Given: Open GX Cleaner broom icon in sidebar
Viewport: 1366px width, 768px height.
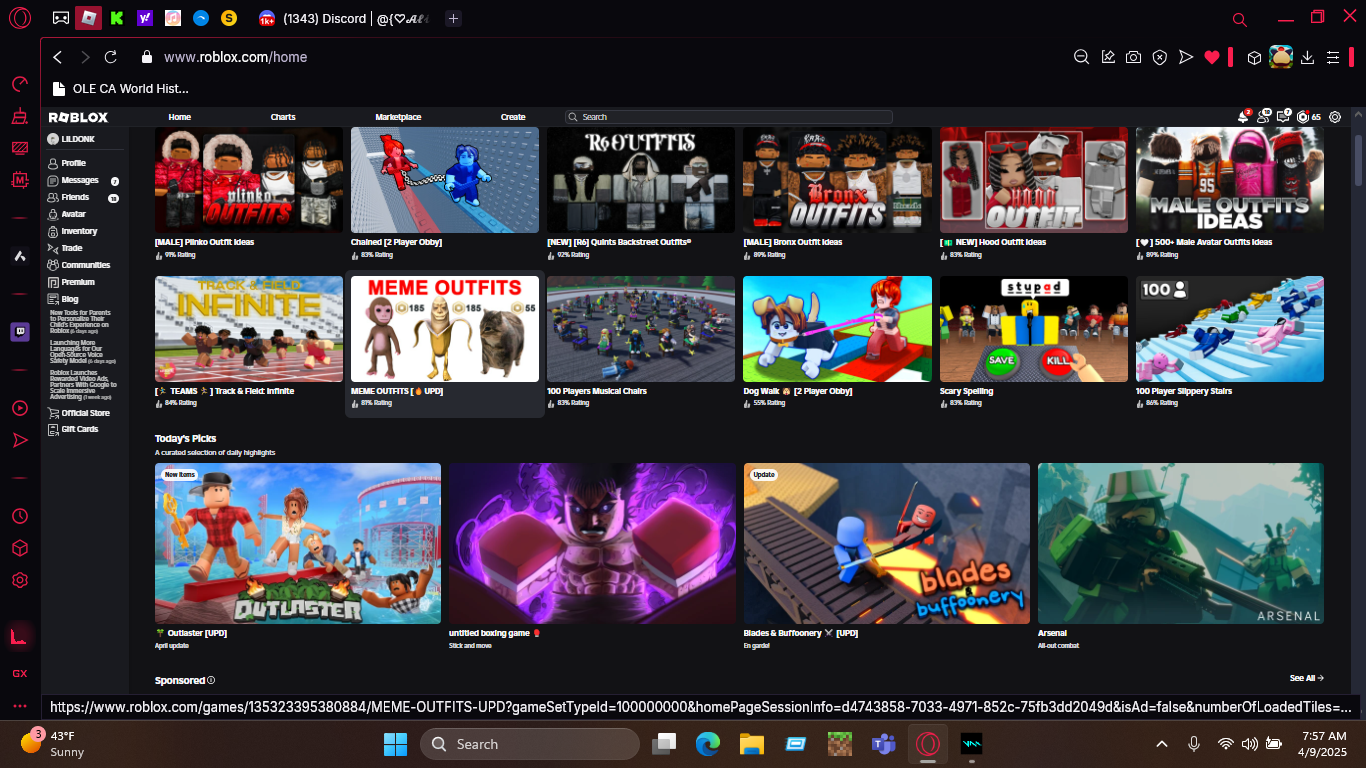Looking at the screenshot, I should pos(20,117).
